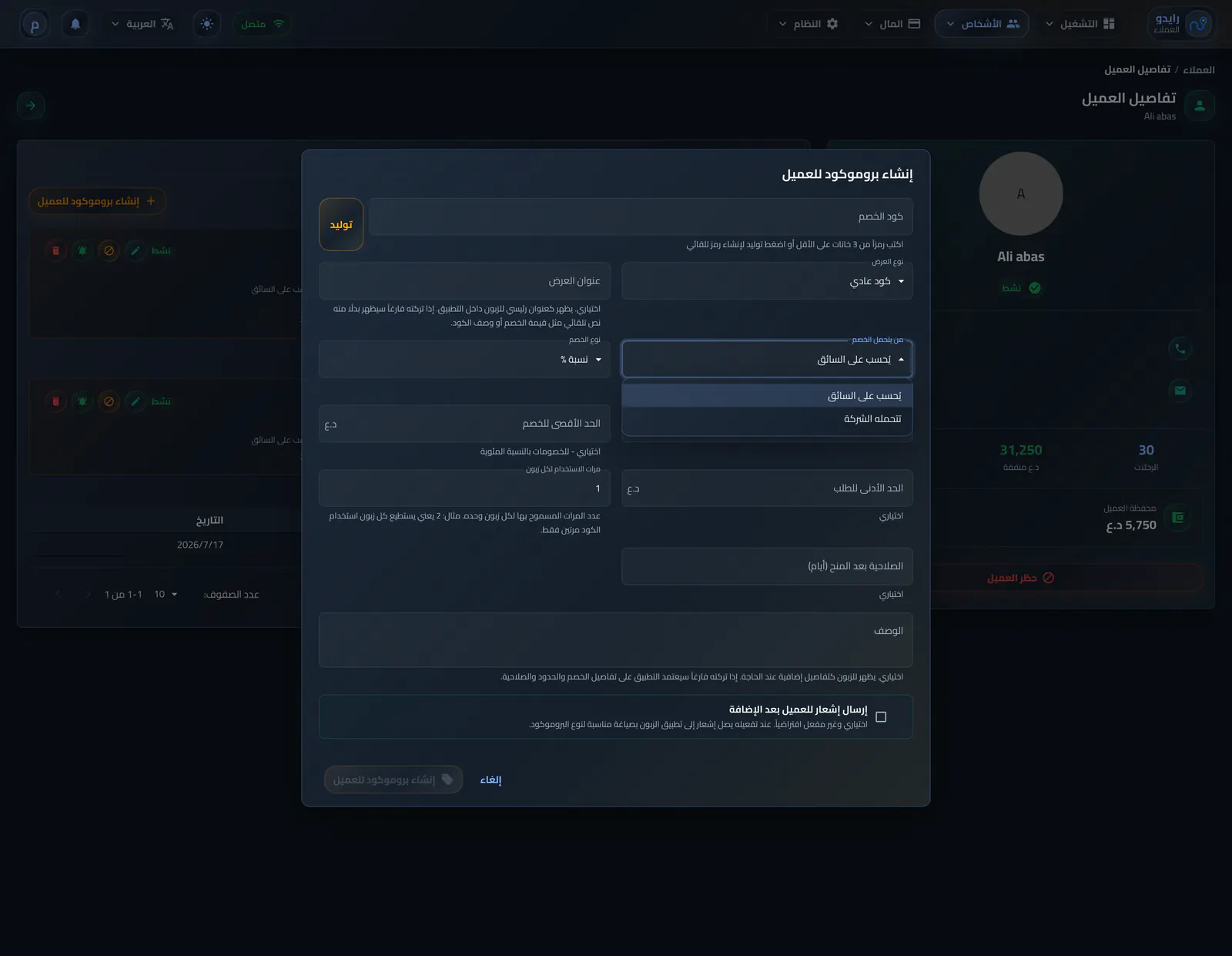Toggle the light/dark theme sun icon
The width and height of the screenshot is (1232, 956).
[x=206, y=24]
